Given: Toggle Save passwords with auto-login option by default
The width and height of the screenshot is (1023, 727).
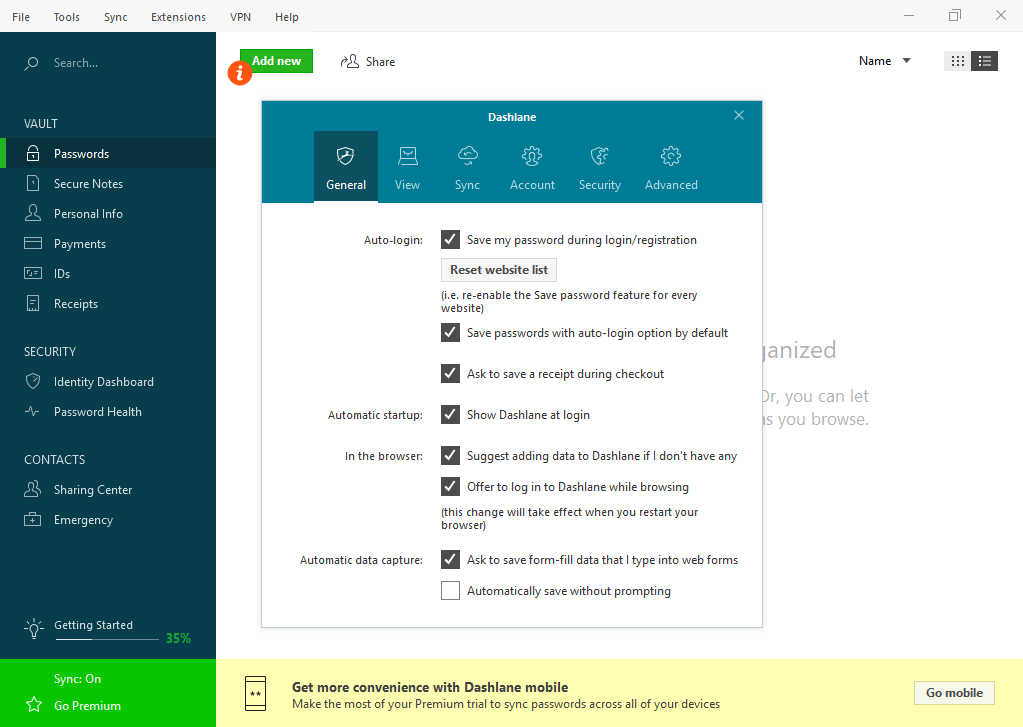Looking at the screenshot, I should coord(450,332).
